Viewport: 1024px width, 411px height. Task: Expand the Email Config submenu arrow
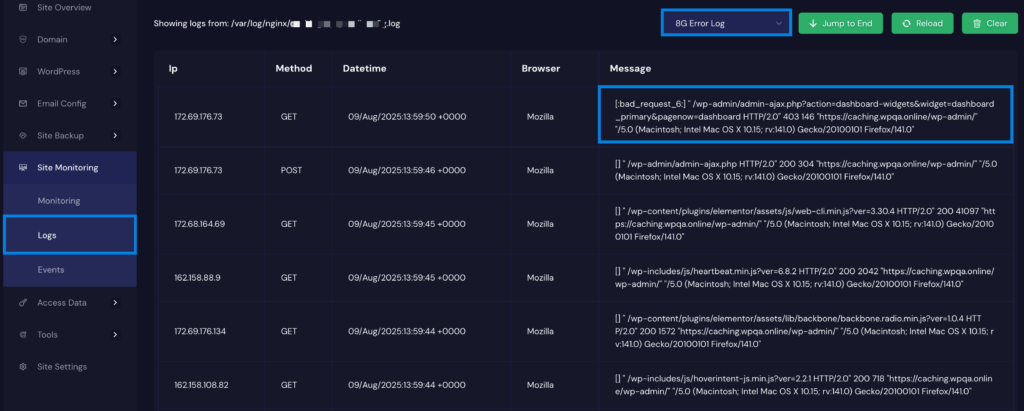click(x=115, y=103)
